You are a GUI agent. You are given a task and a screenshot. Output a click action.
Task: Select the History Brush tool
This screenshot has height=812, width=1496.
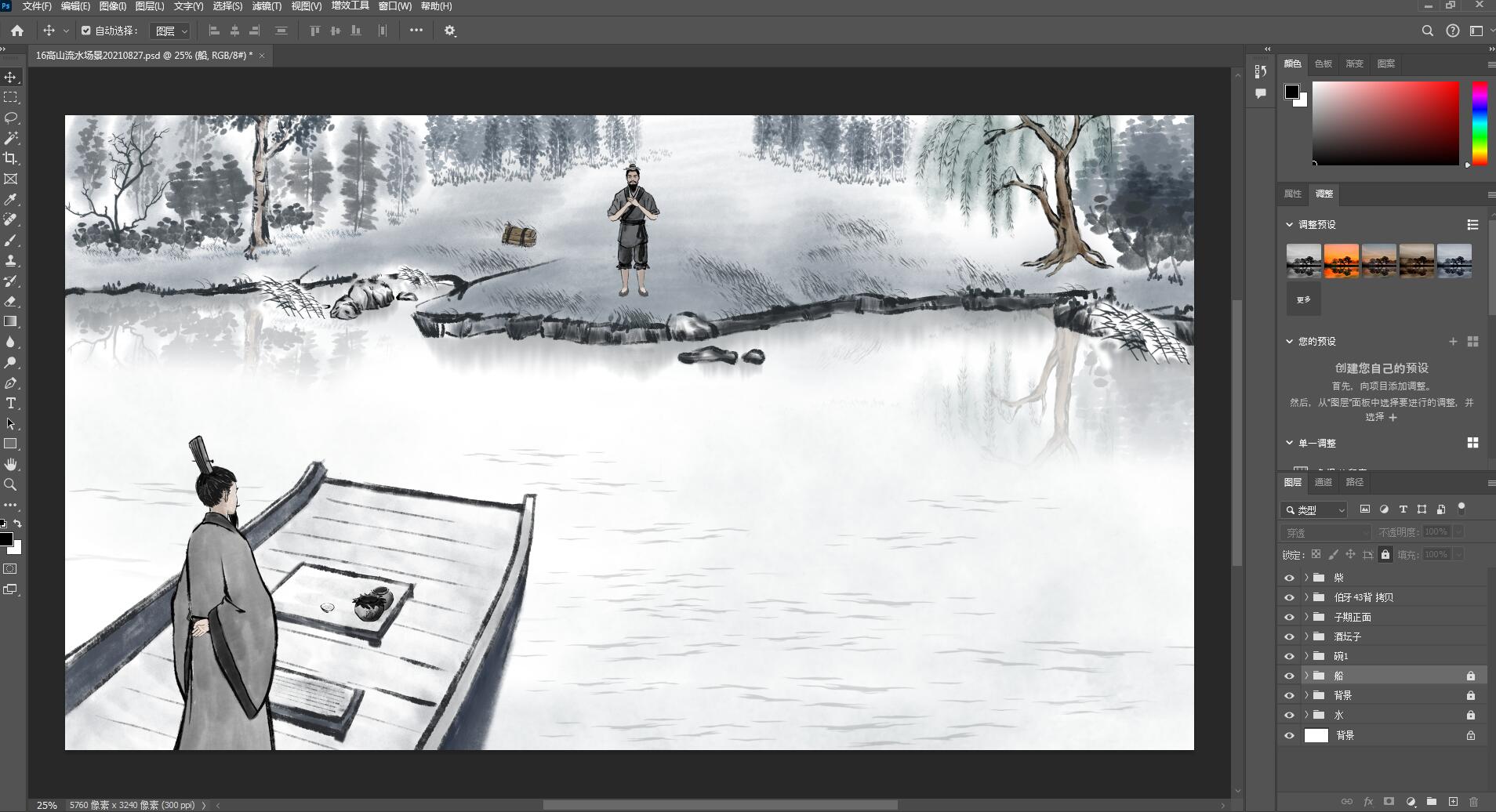coord(11,281)
